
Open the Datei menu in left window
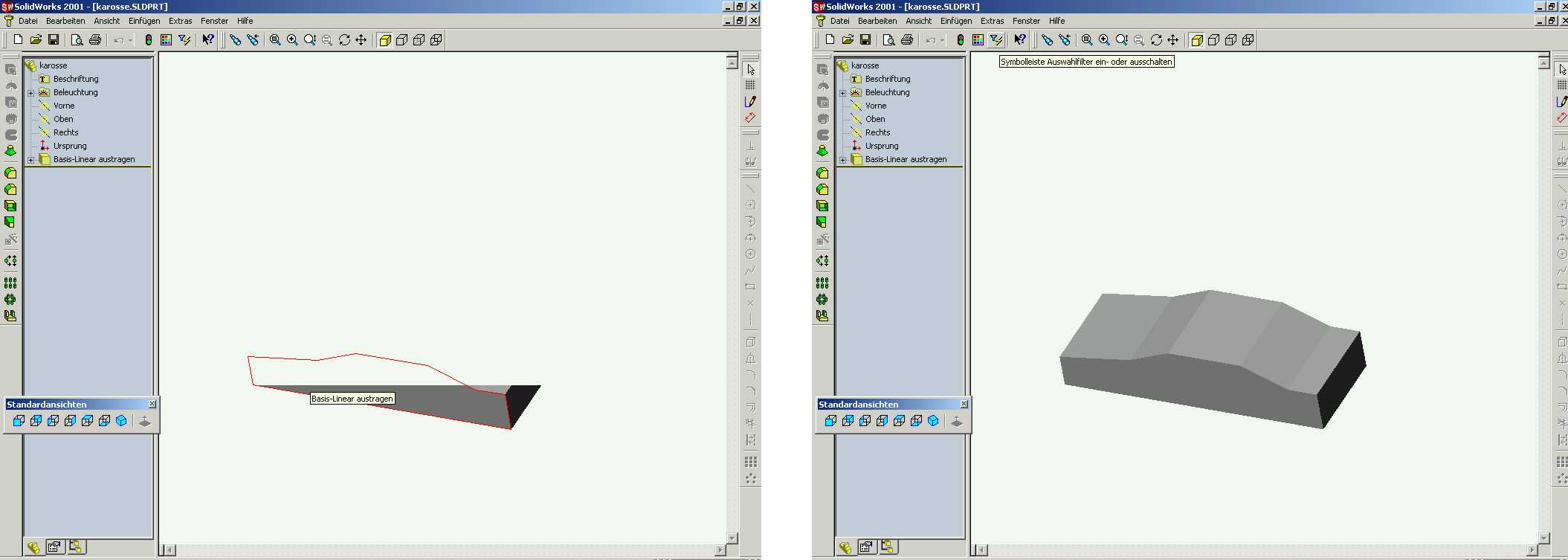(x=28, y=21)
